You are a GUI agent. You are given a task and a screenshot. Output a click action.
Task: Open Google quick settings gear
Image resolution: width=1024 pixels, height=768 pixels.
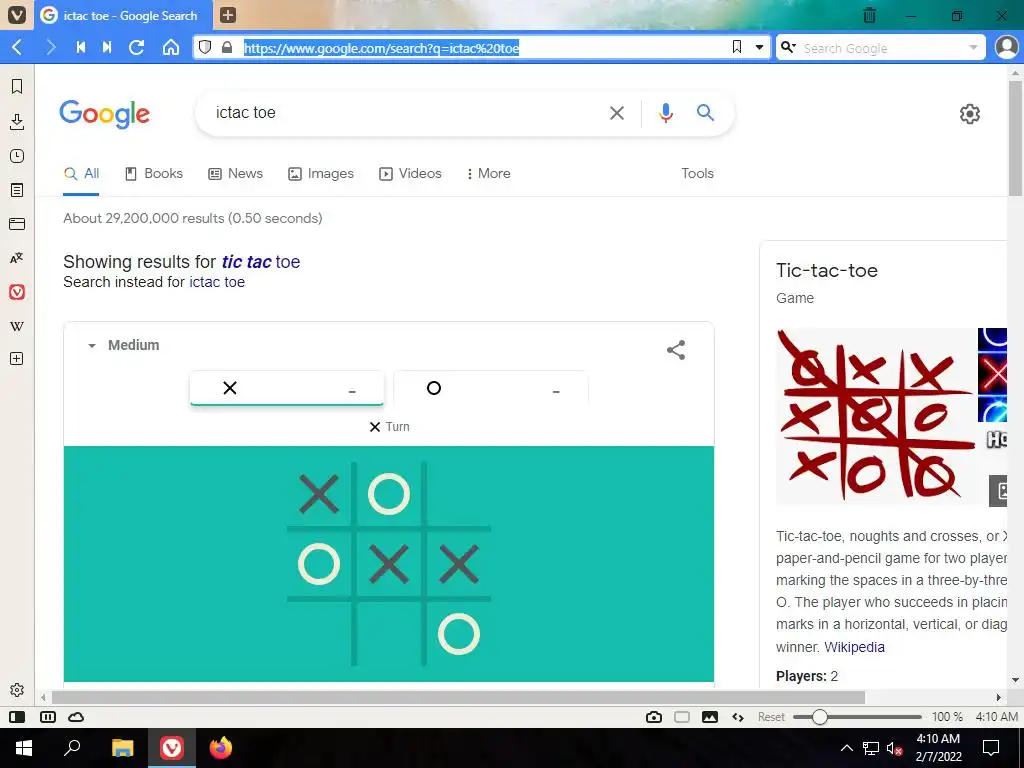click(x=970, y=114)
